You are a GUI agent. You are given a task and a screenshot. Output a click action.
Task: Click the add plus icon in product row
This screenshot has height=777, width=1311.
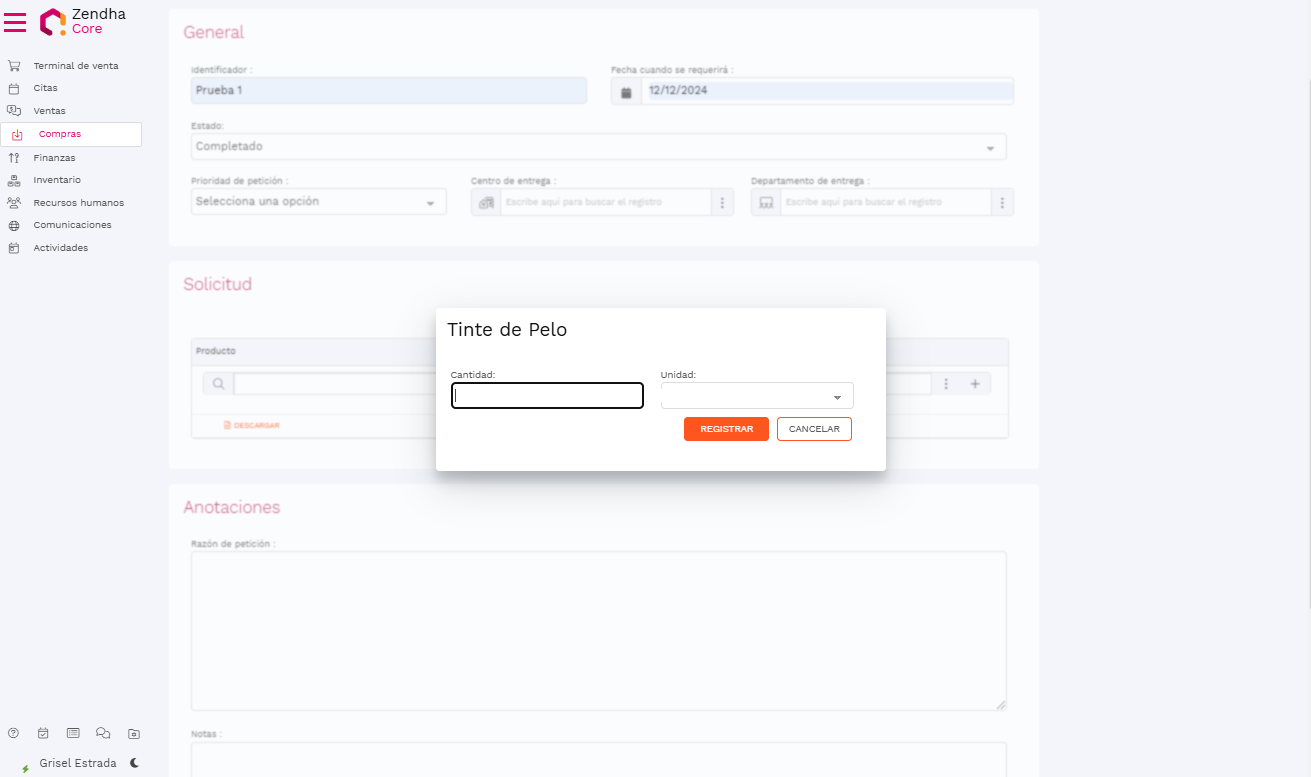pos(975,384)
